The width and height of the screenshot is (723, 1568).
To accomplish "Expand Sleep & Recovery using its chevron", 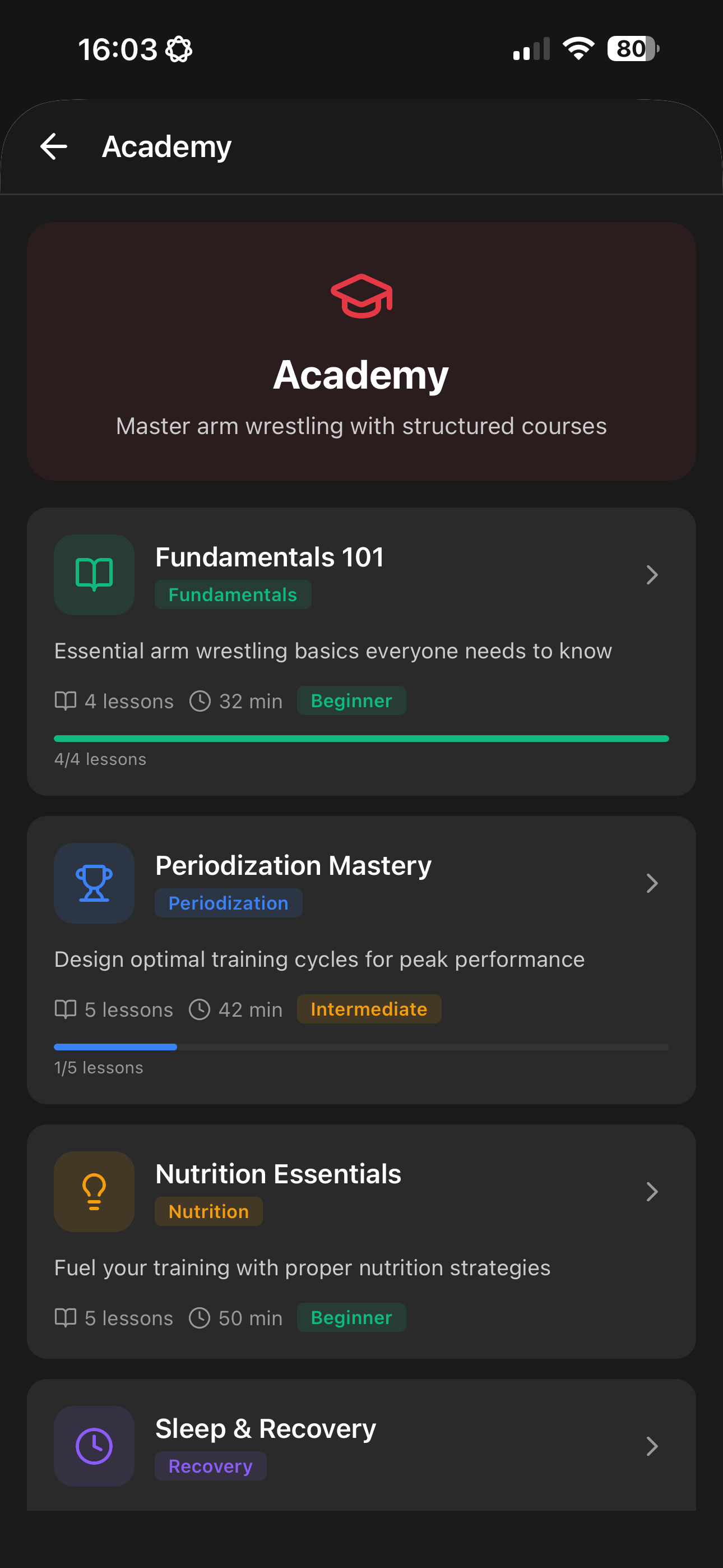I will point(652,1446).
